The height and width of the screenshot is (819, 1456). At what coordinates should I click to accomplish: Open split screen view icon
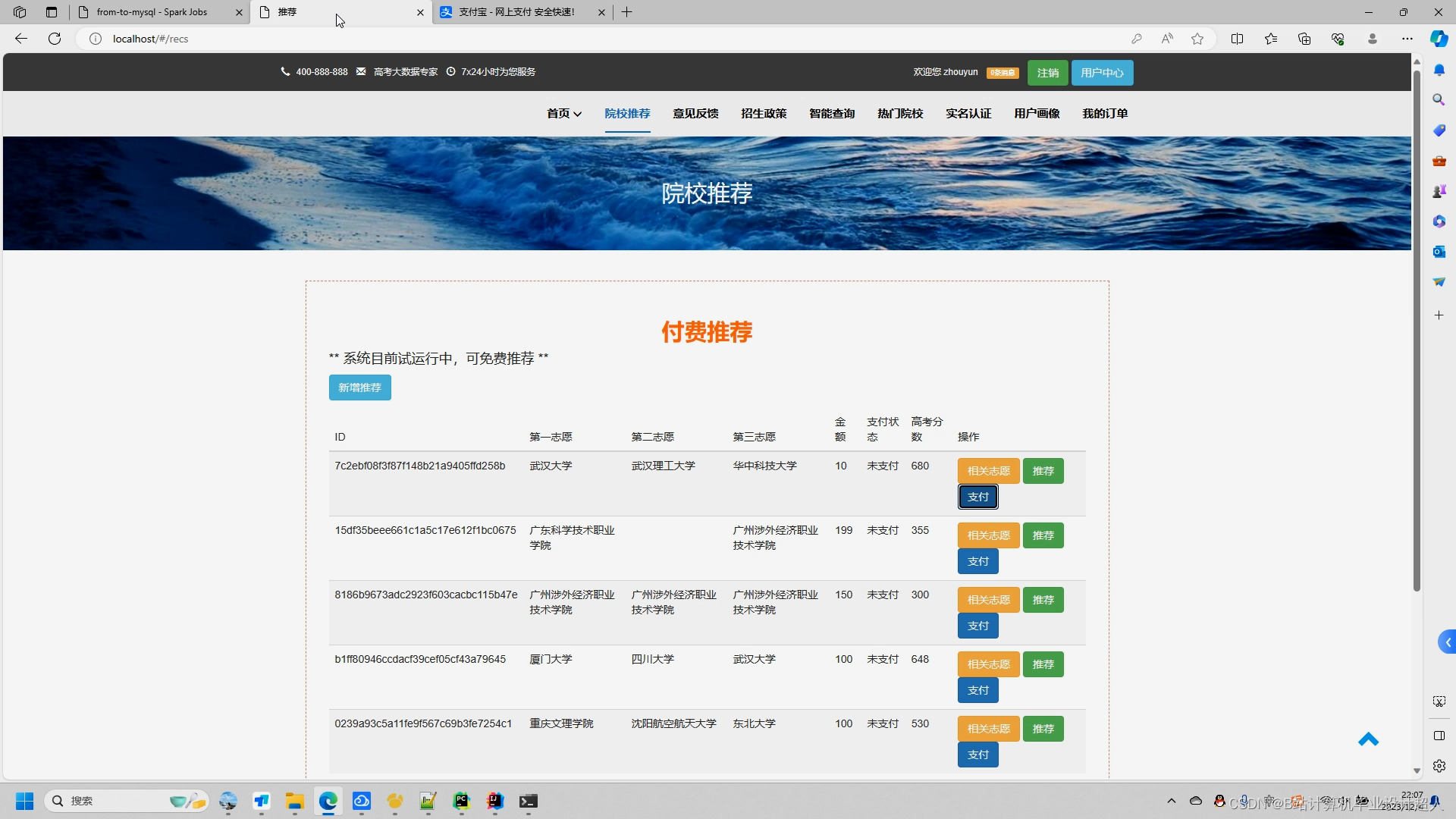[1237, 39]
